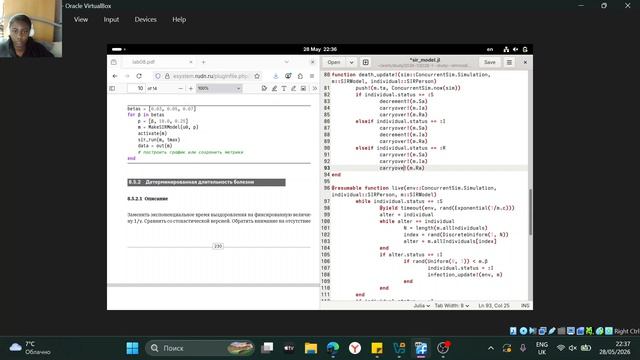Zoom in on the PDF
The height and width of the screenshot is (360, 640).
pos(191,88)
